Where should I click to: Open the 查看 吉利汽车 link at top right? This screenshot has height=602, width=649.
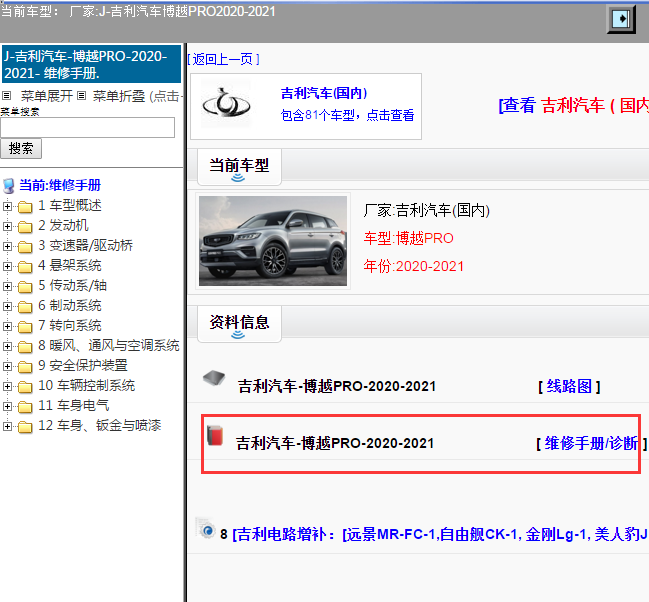(574, 106)
